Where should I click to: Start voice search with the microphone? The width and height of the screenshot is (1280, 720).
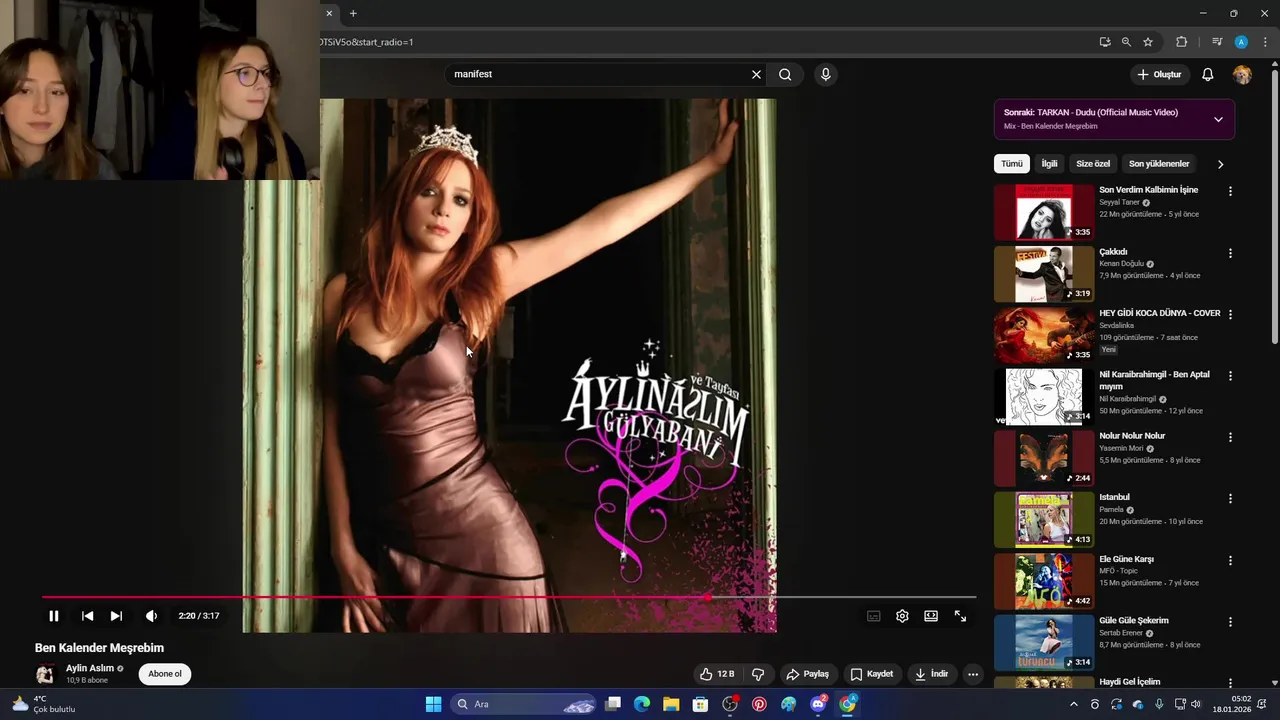(825, 74)
